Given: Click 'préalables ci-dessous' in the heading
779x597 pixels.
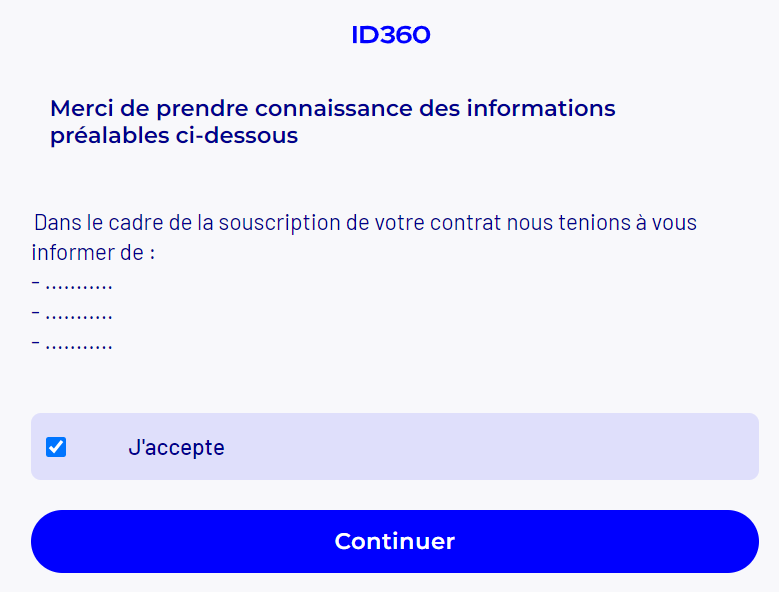Looking at the screenshot, I should click(x=174, y=136).
